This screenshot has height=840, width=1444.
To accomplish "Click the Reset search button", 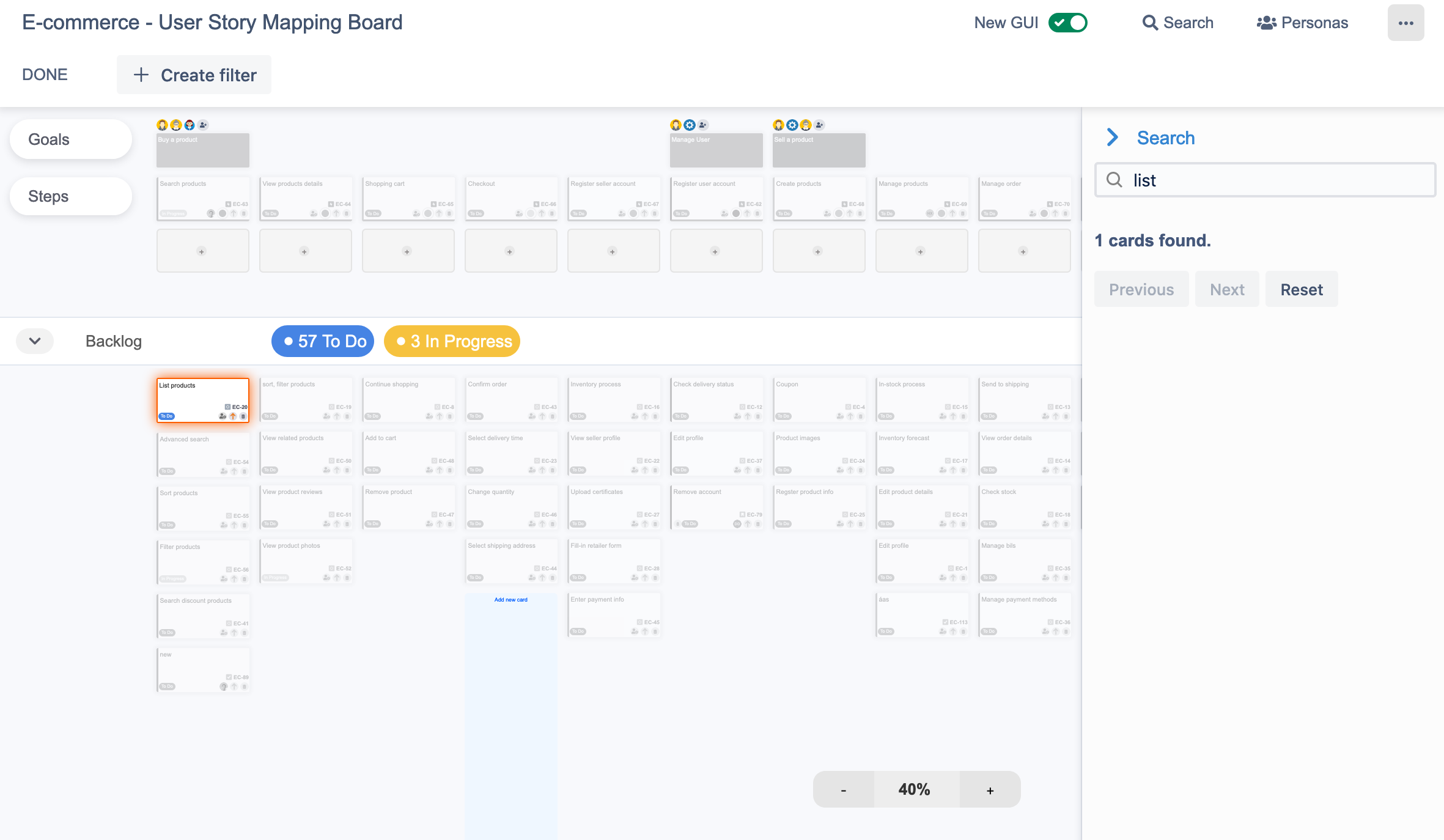I will [x=1301, y=290].
